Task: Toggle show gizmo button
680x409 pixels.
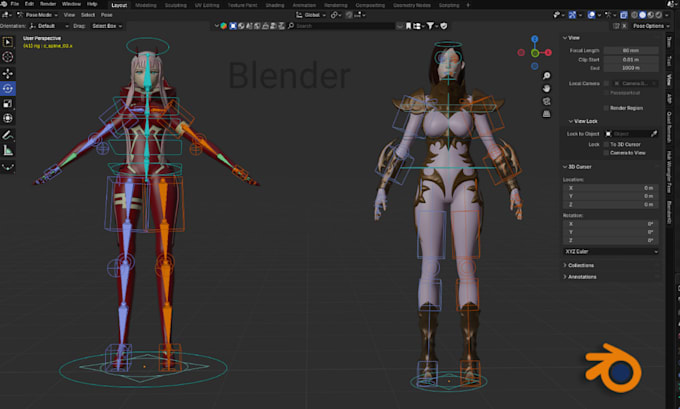Action: (x=572, y=15)
